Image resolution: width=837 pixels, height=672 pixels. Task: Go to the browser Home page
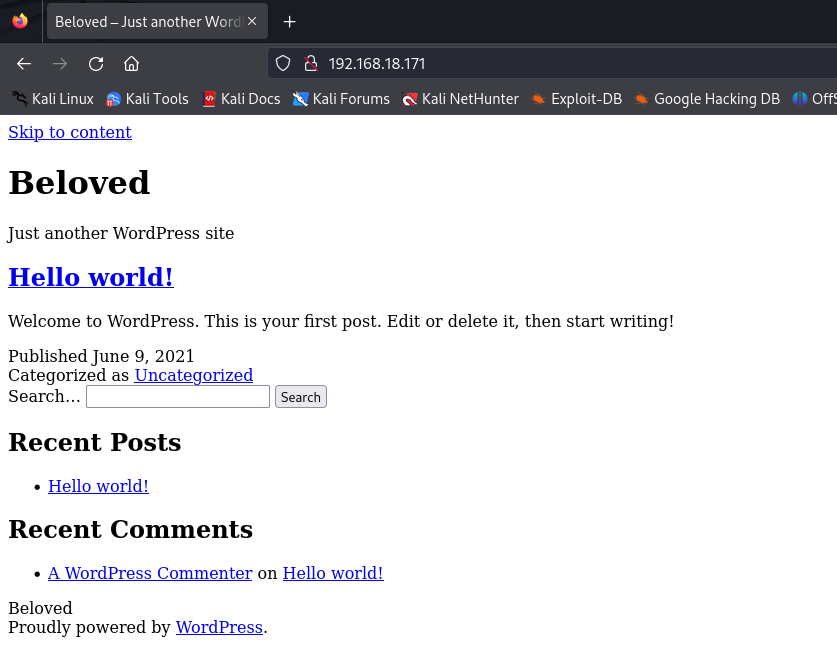(131, 64)
